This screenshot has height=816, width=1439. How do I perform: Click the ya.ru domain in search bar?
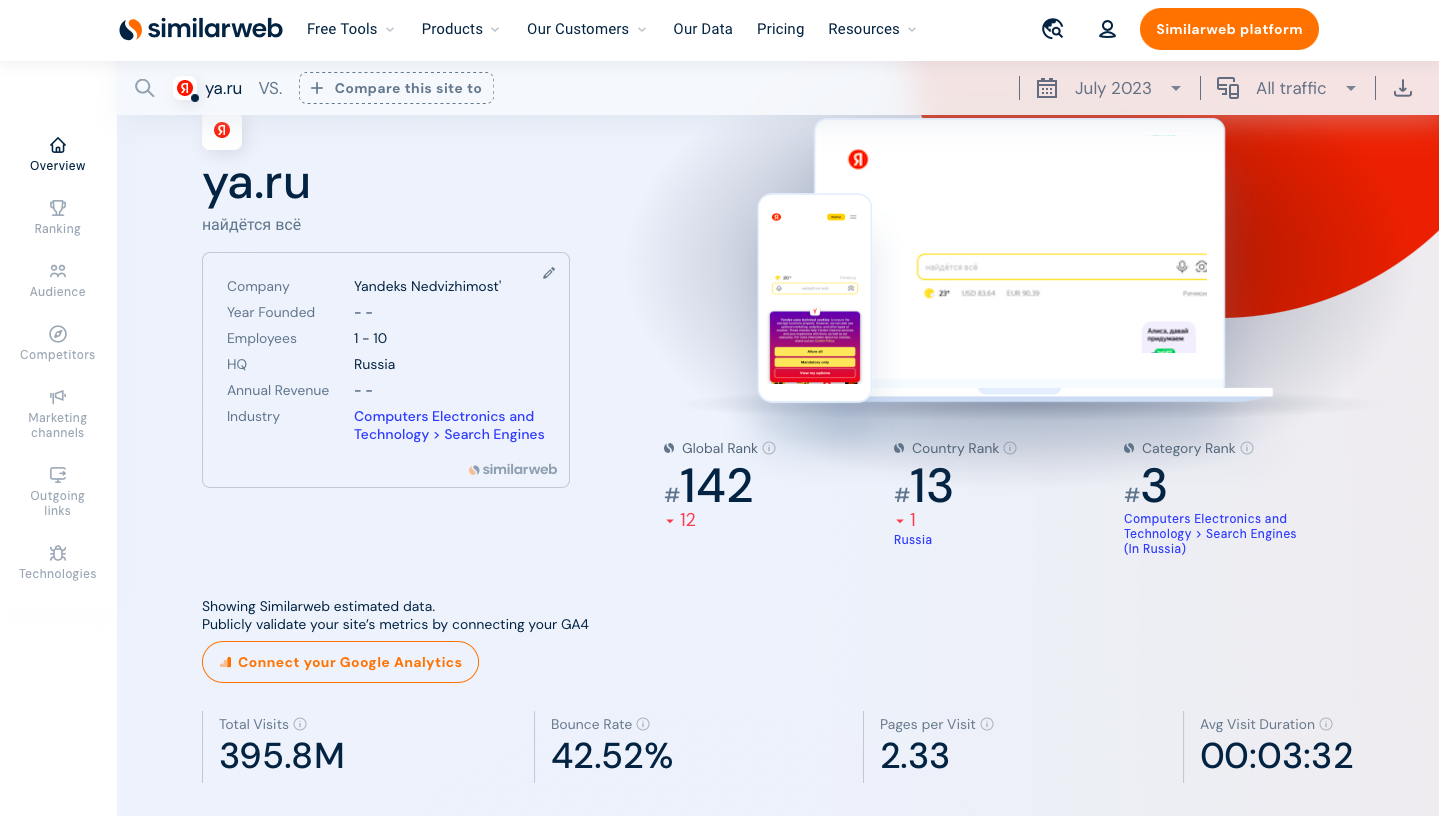[224, 88]
